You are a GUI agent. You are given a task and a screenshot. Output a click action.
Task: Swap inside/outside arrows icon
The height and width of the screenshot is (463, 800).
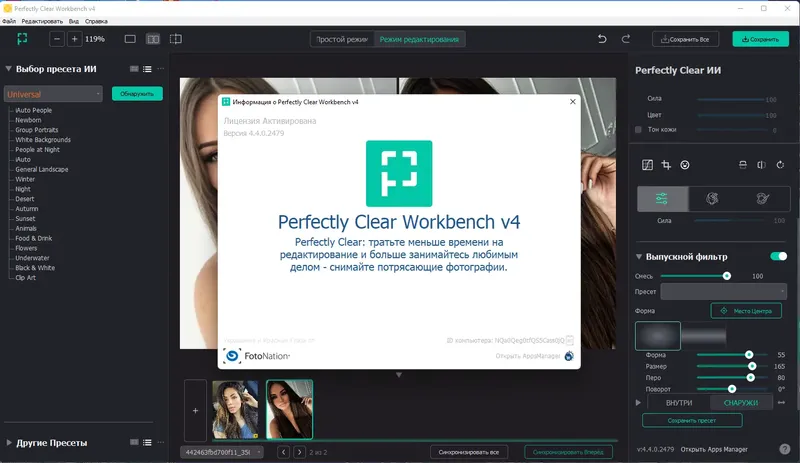(781, 403)
